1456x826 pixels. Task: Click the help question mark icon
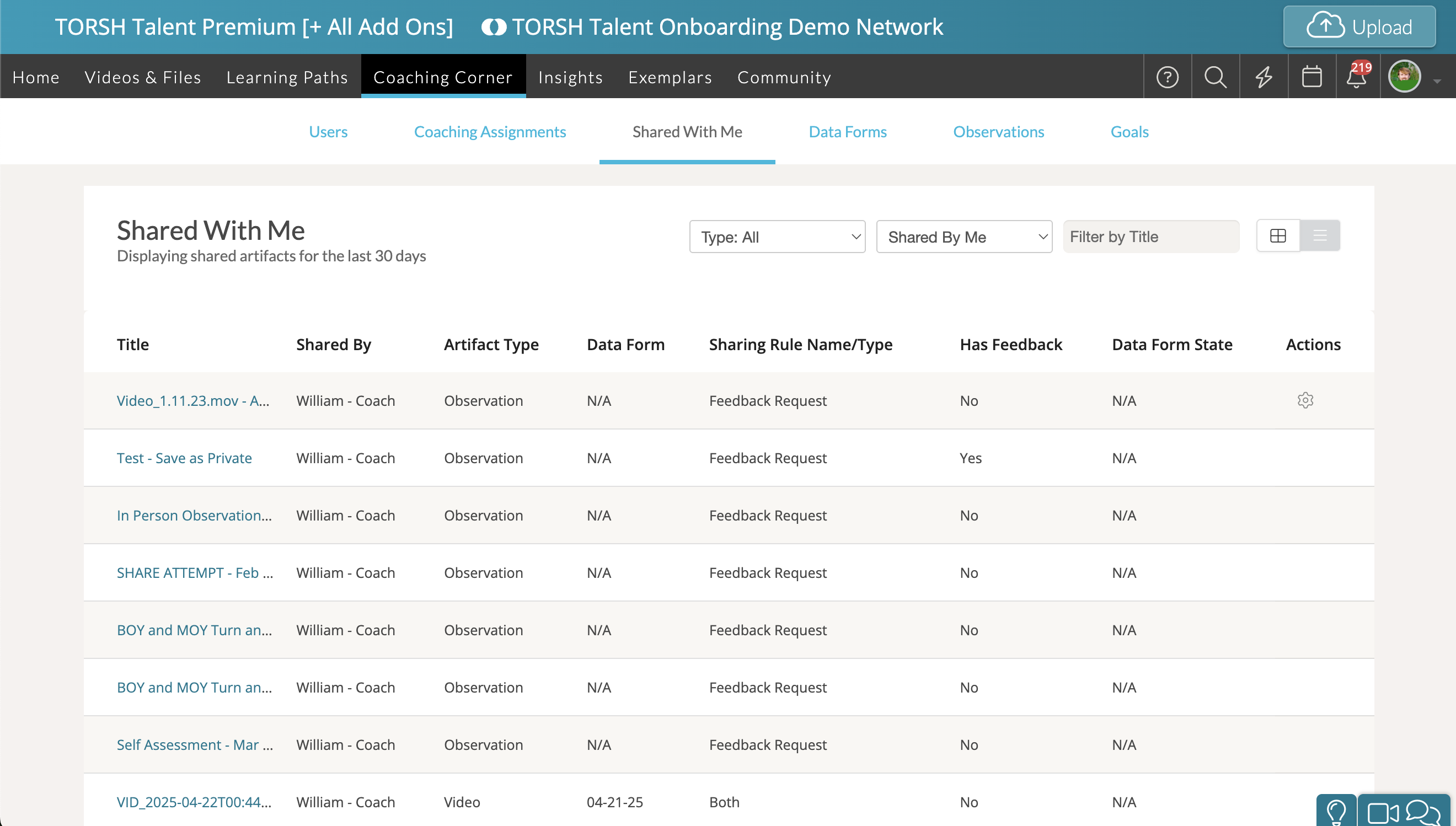[1167, 77]
